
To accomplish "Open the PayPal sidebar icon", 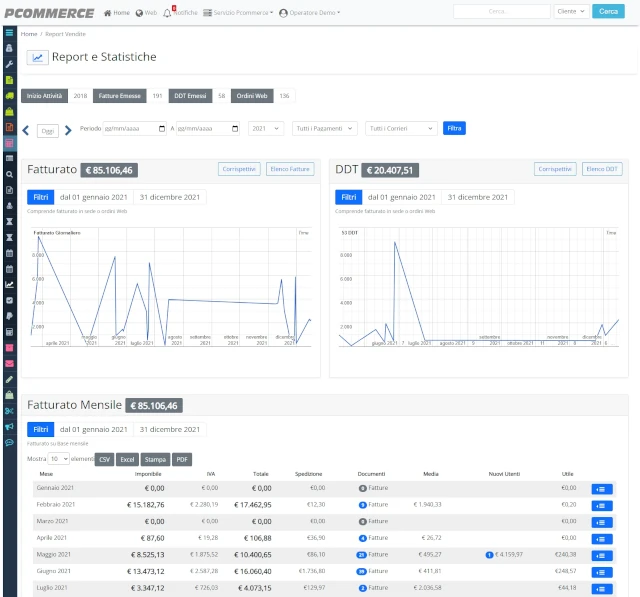I will click(x=9, y=316).
